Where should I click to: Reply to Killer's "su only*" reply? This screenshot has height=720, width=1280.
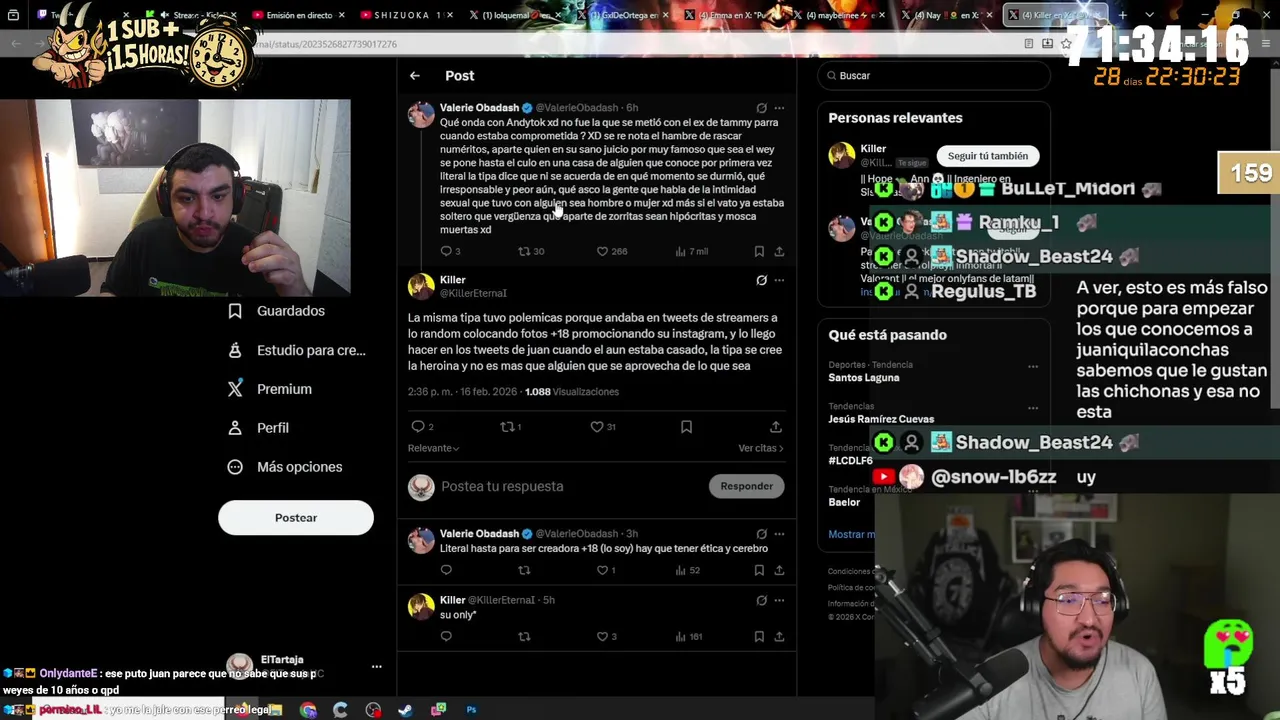click(446, 636)
